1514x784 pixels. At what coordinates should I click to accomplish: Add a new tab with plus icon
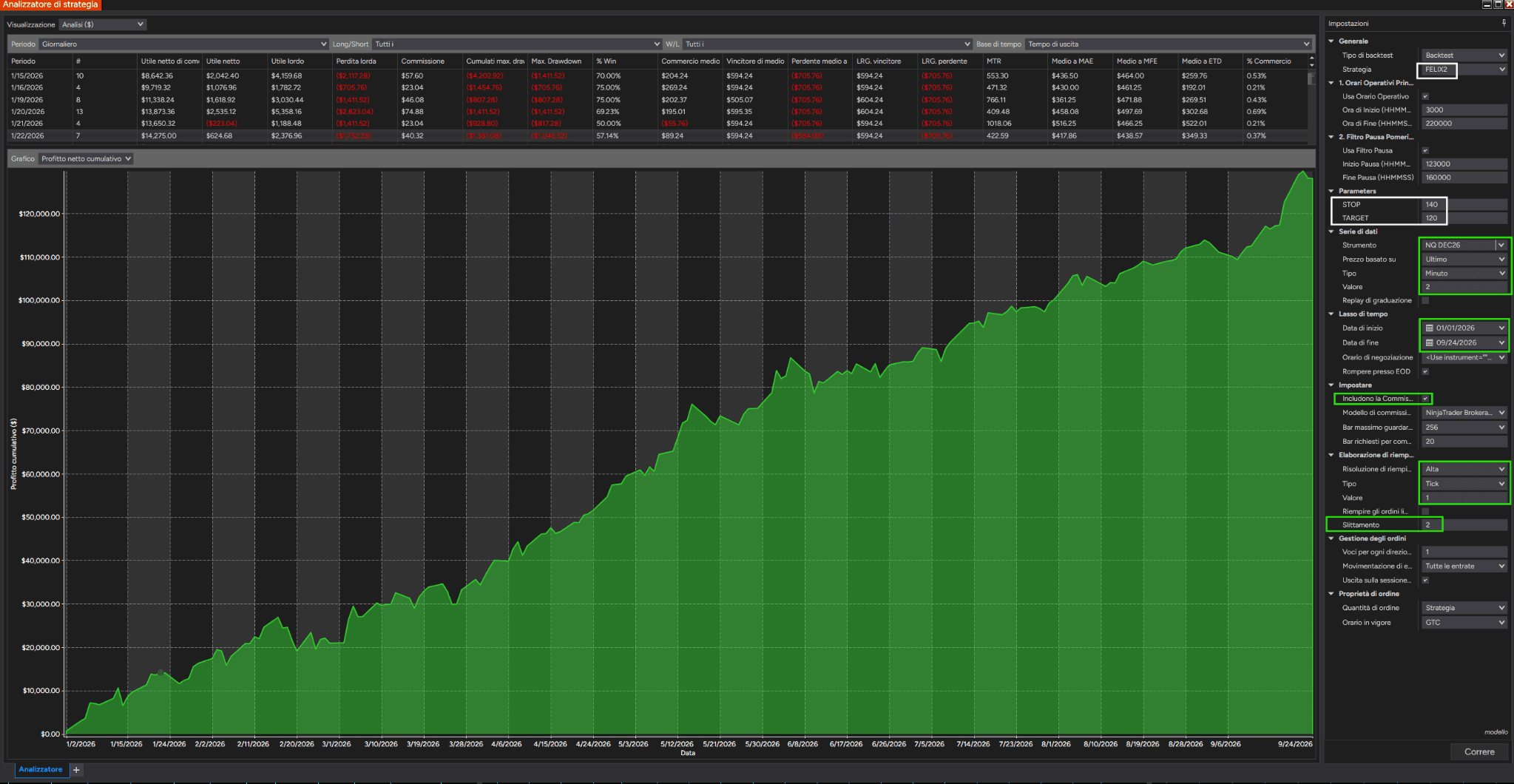pos(75,770)
